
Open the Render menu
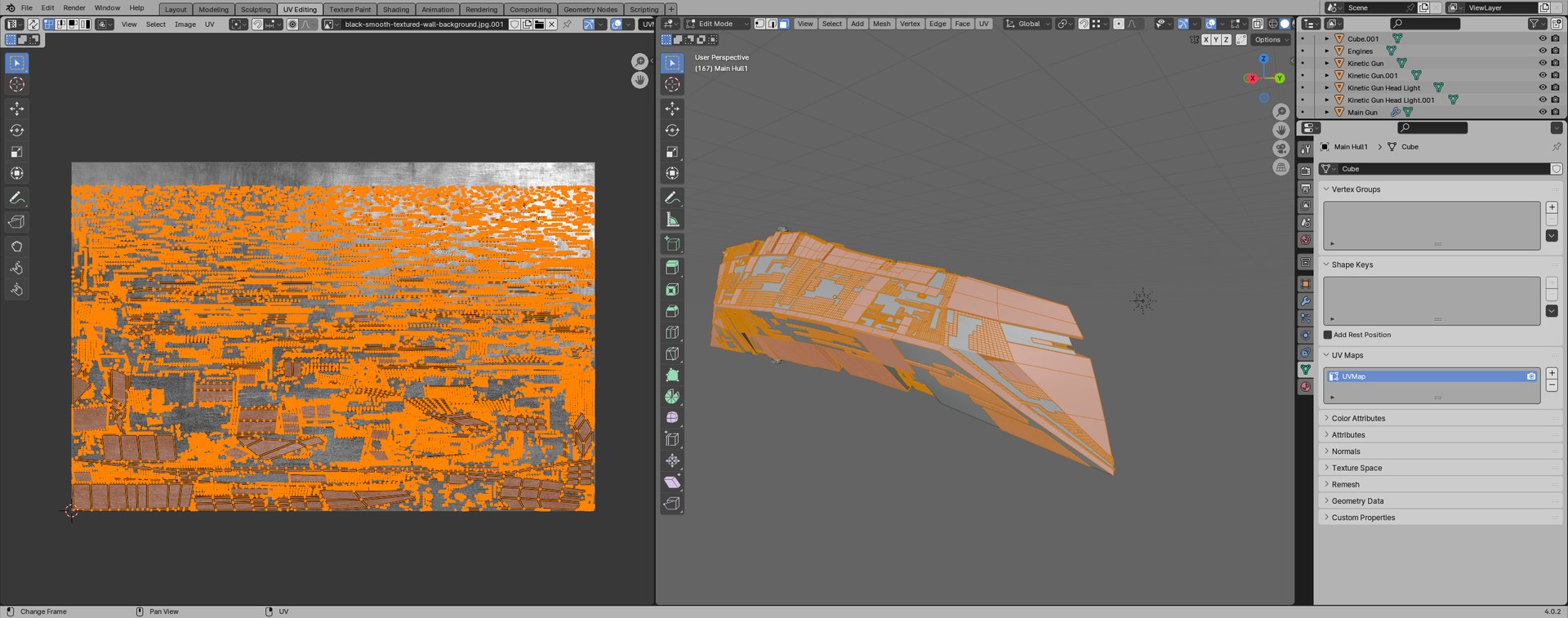[74, 8]
